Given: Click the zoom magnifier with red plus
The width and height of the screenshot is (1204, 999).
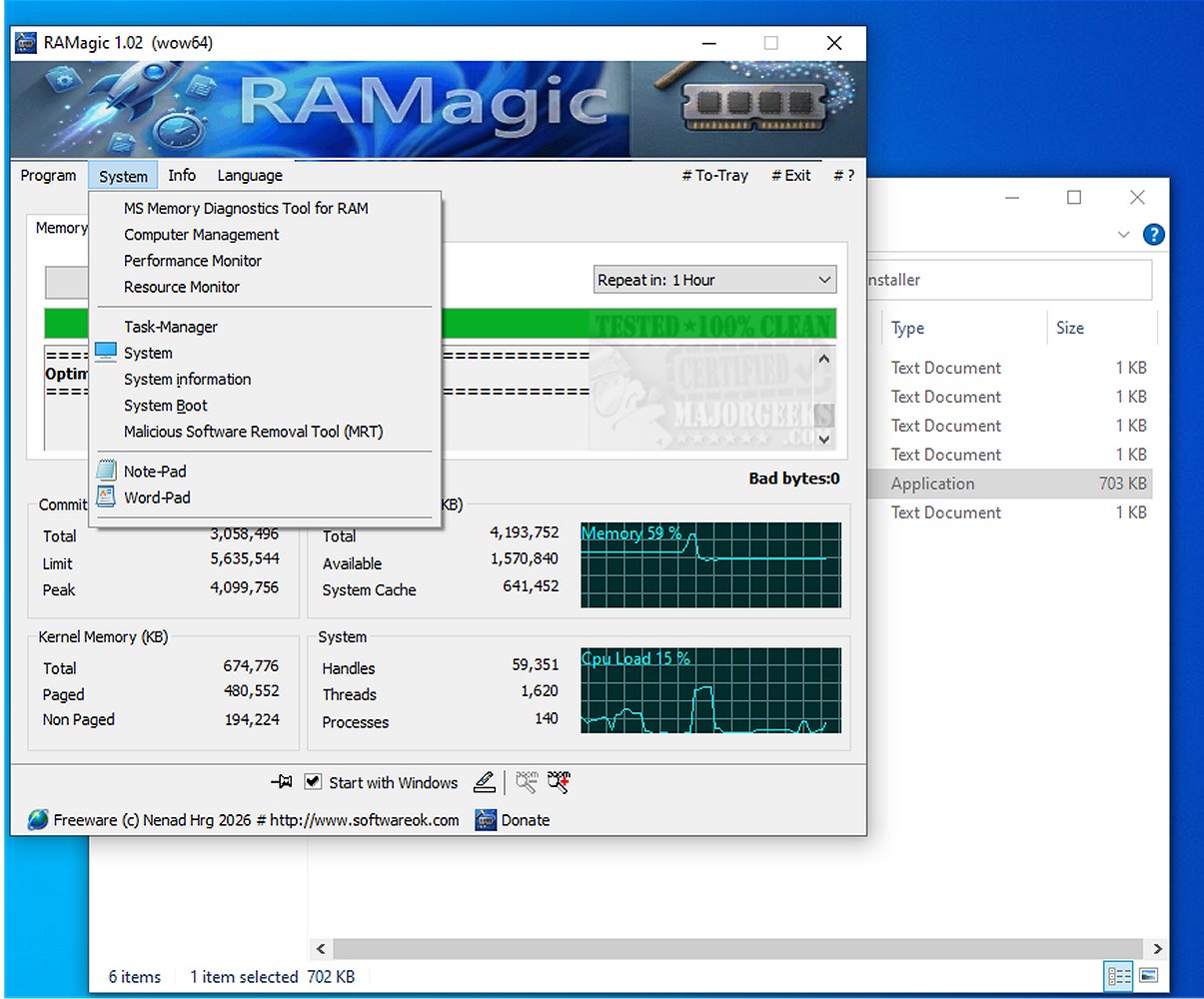Looking at the screenshot, I should [x=559, y=782].
